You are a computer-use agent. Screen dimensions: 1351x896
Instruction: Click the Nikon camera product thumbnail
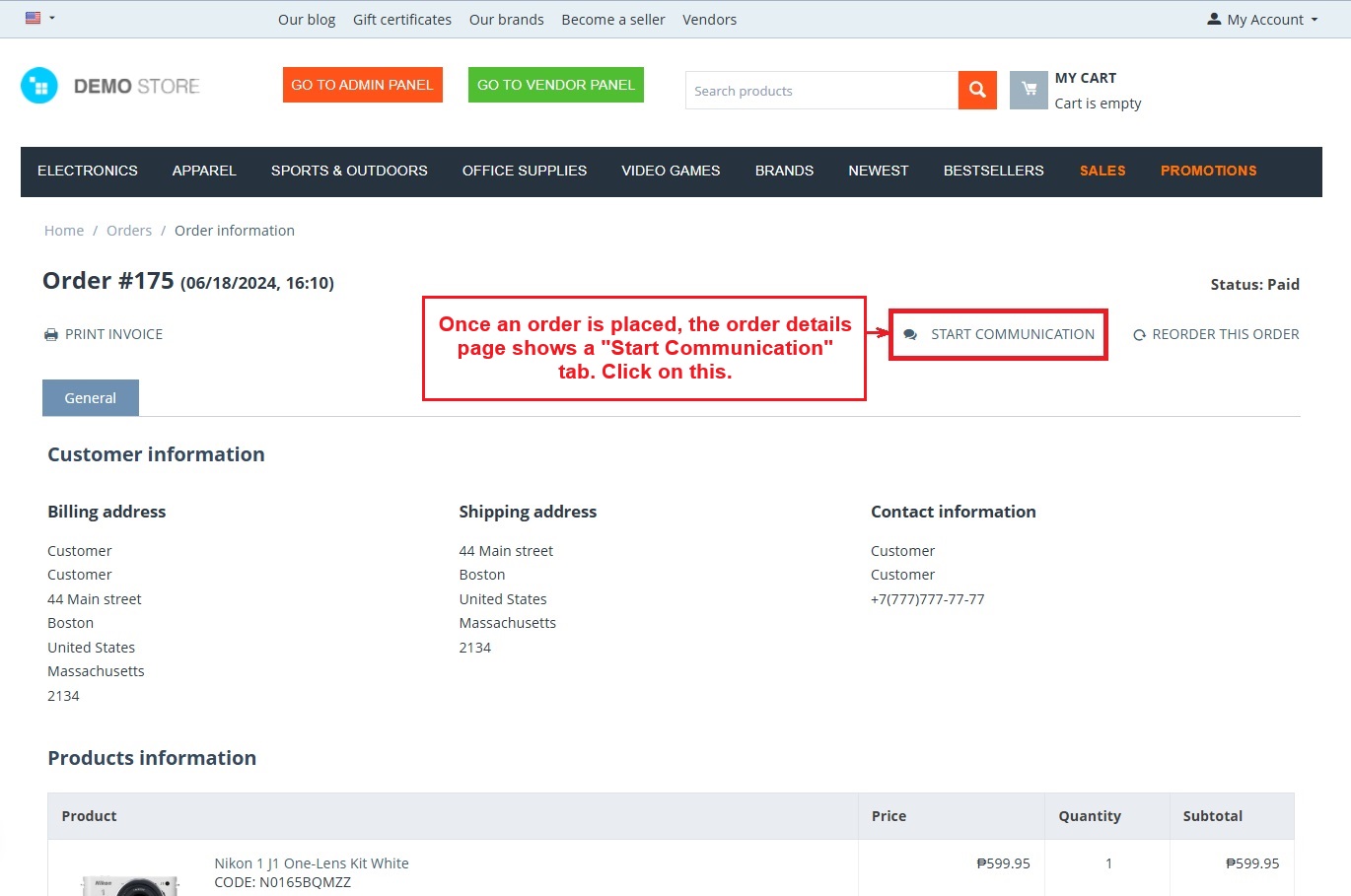point(130,883)
